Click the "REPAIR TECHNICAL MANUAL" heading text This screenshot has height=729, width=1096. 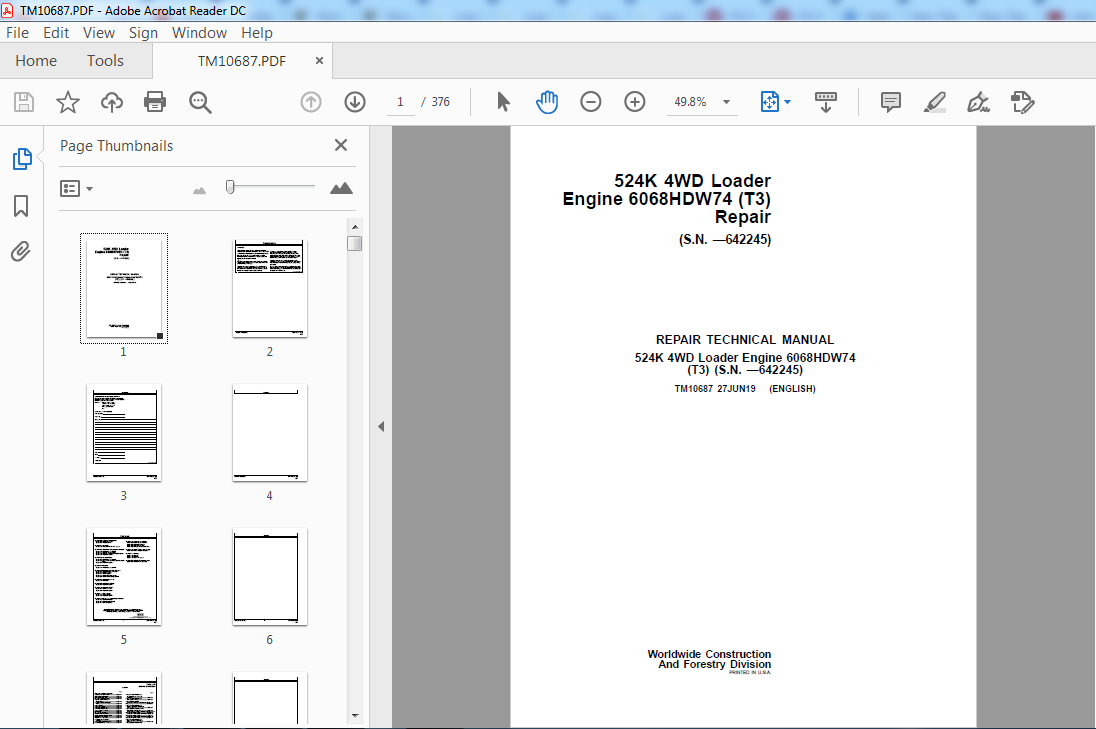pyautogui.click(x=744, y=340)
